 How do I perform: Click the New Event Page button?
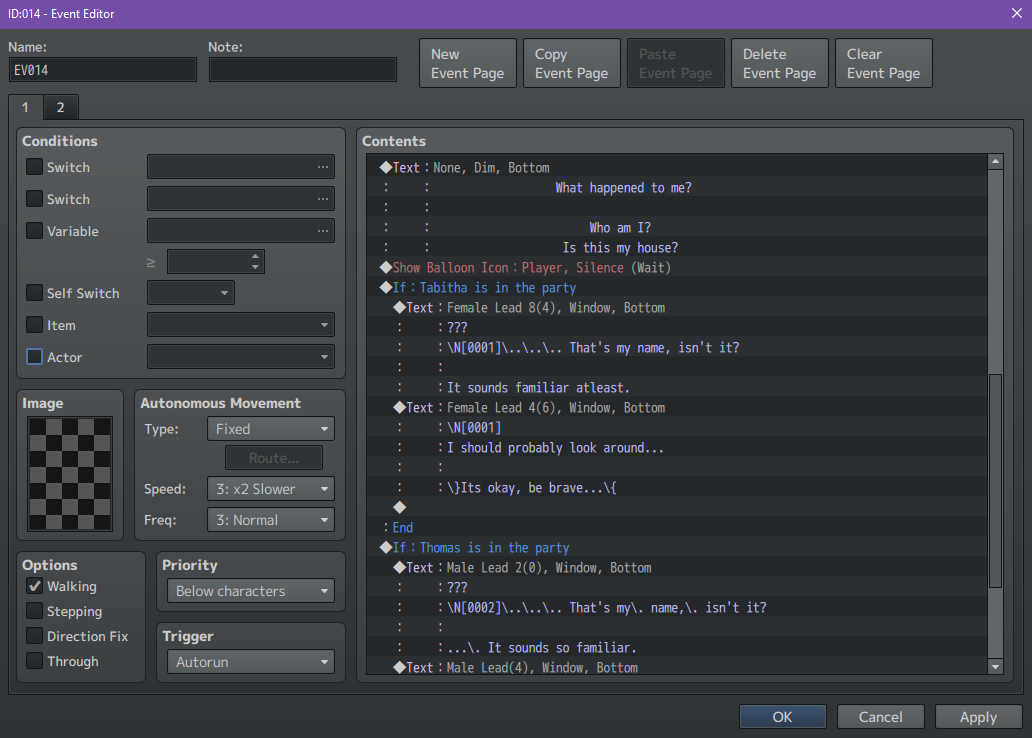point(467,63)
